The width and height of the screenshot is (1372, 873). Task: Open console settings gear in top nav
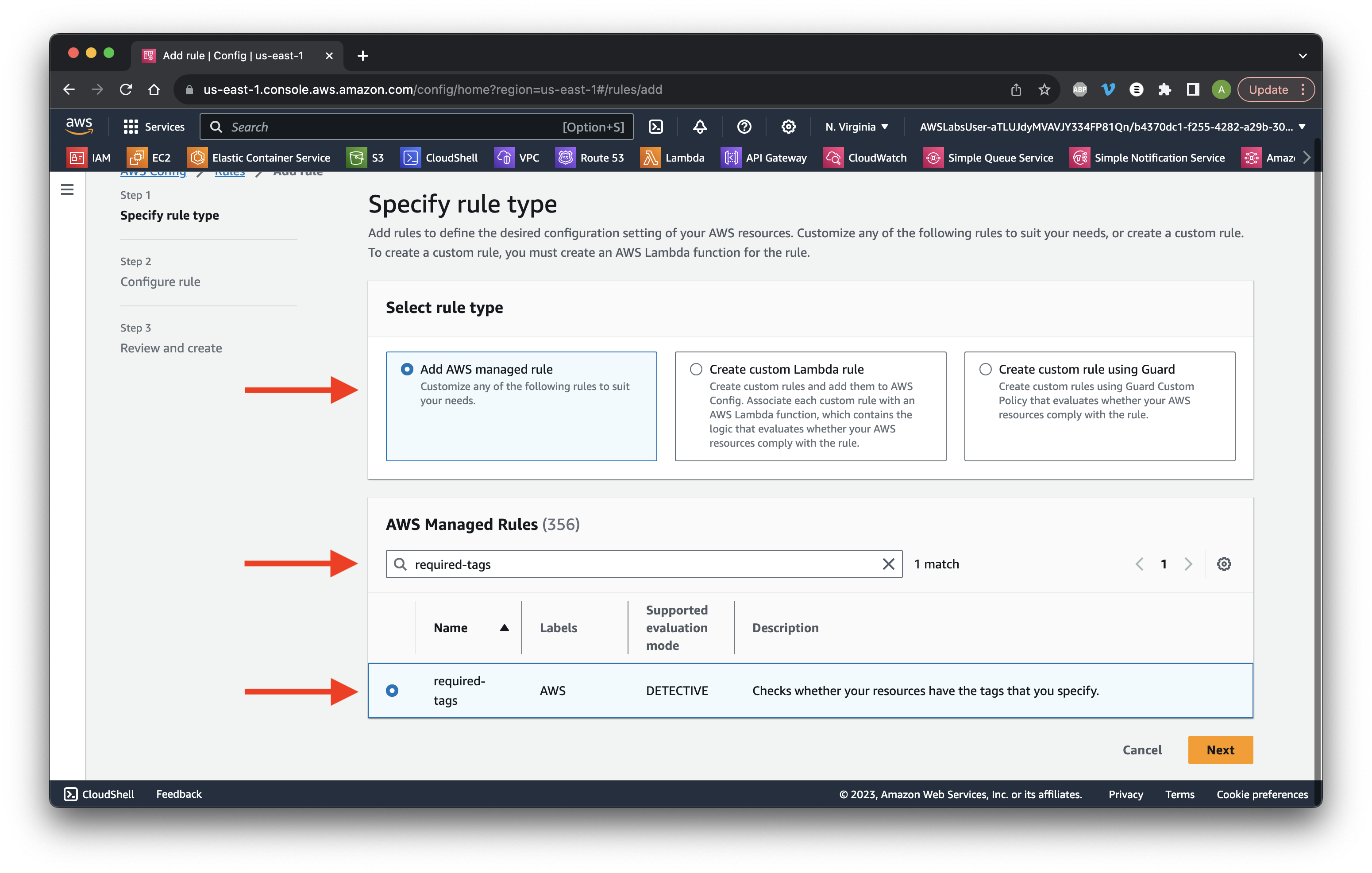(788, 127)
